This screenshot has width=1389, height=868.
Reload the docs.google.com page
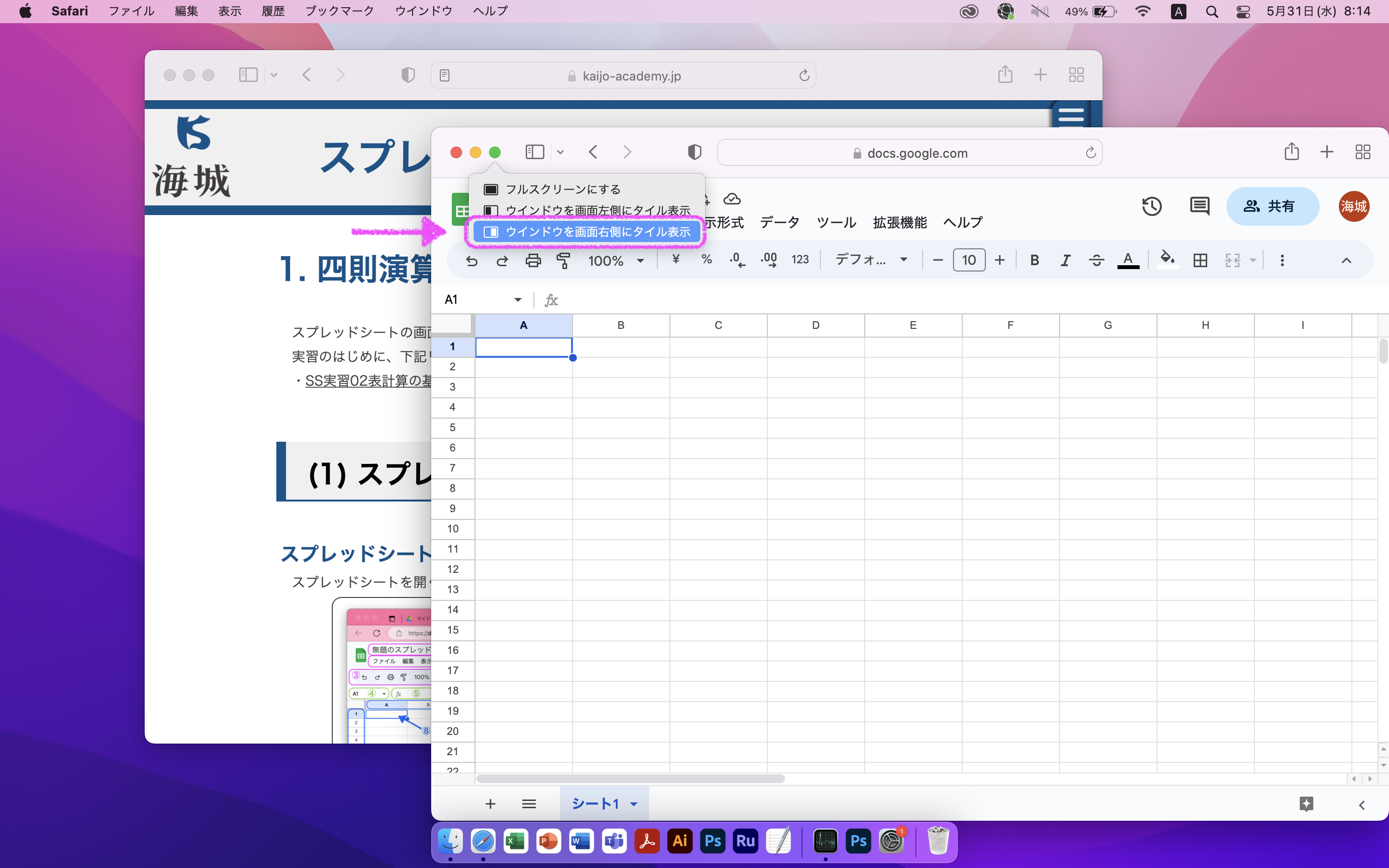point(1090,153)
